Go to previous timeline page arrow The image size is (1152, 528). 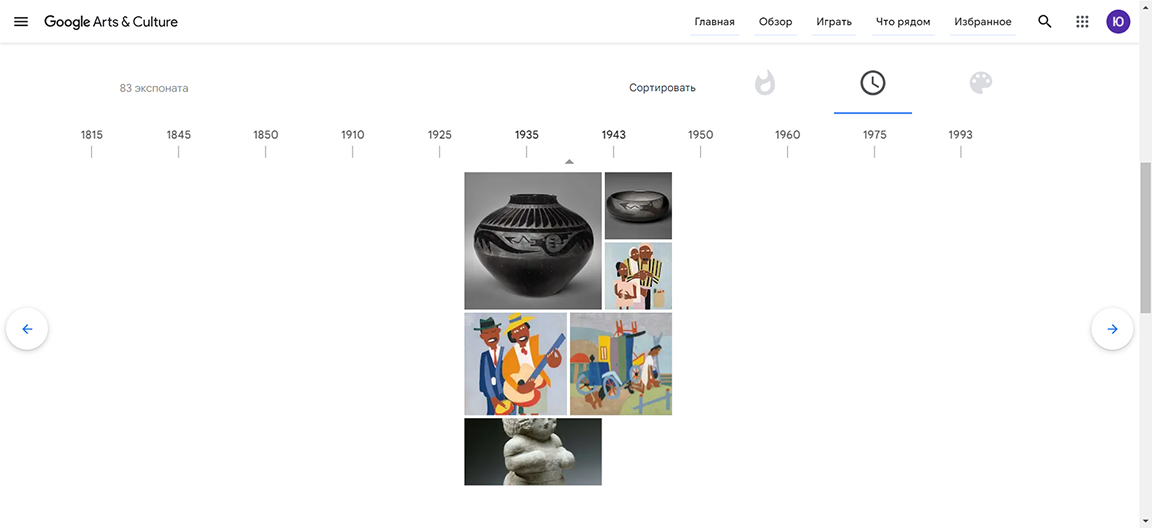(27, 329)
